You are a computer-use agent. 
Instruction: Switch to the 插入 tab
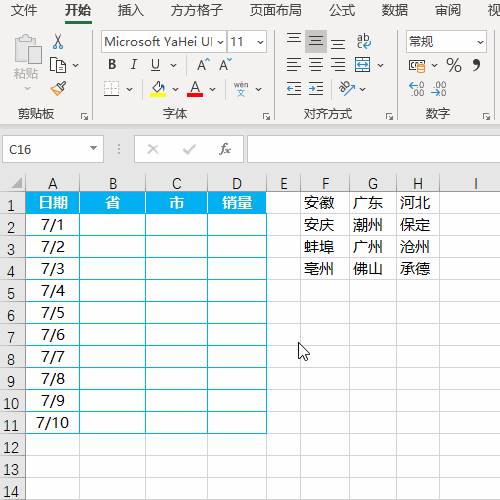click(130, 10)
